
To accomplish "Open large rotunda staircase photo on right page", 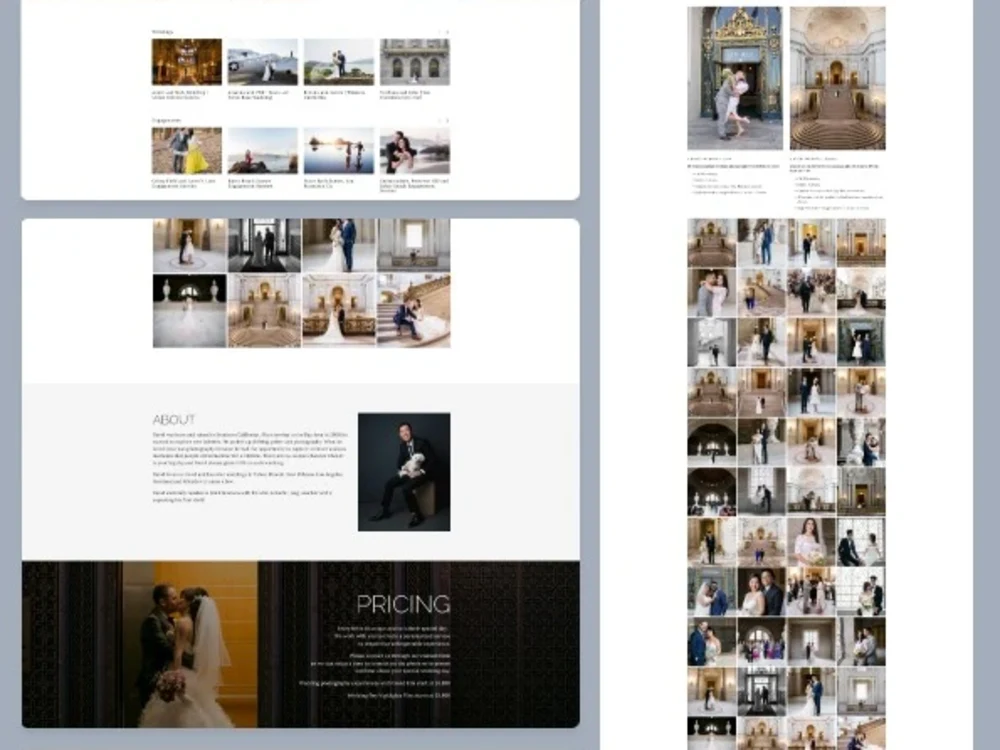I will pos(837,78).
